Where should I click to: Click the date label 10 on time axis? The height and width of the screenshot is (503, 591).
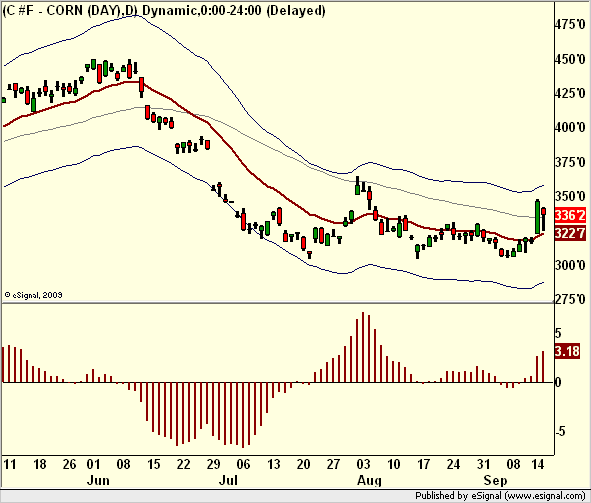point(393,464)
